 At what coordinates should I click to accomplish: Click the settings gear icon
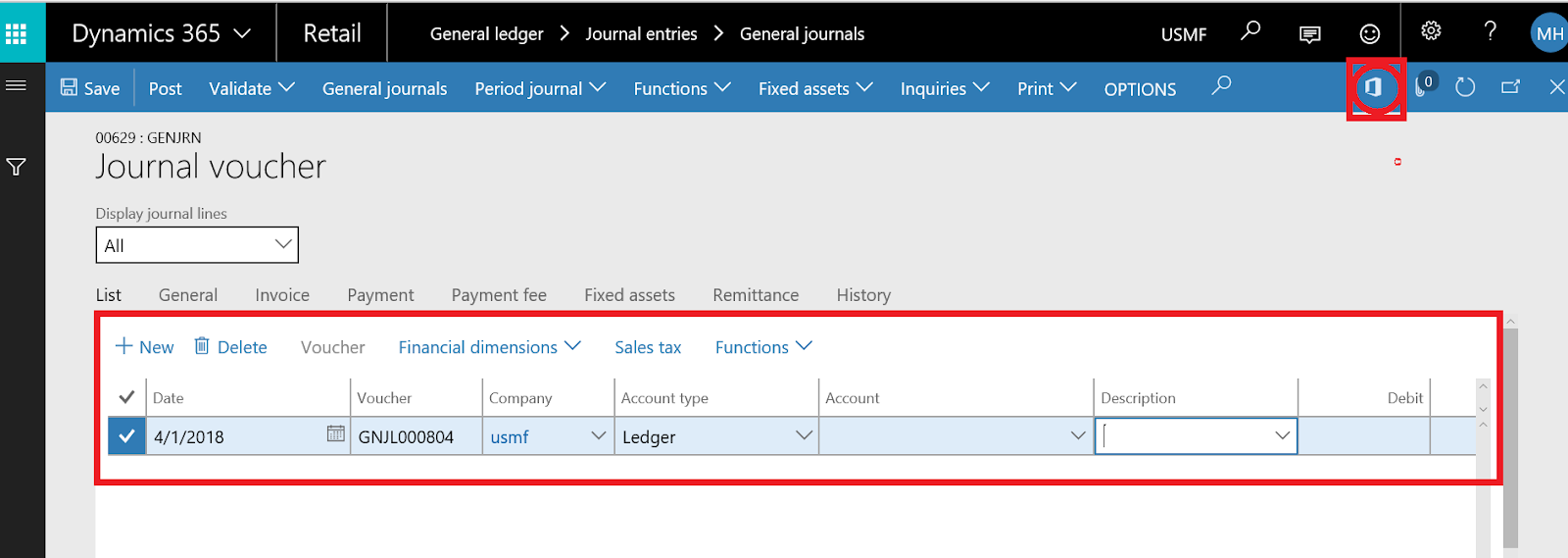(1431, 31)
